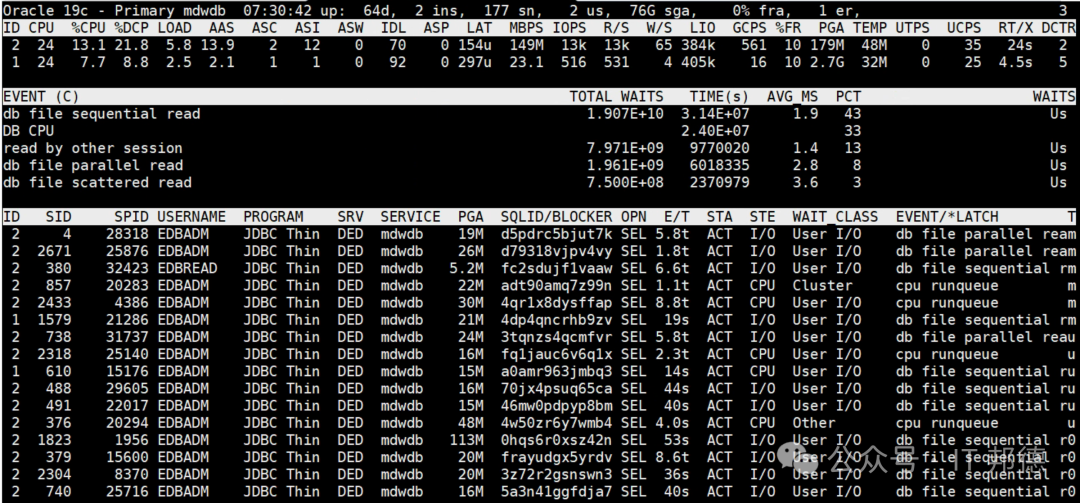Click the 3.14E+07 time value
This screenshot has height=503, width=1080.
click(715, 114)
